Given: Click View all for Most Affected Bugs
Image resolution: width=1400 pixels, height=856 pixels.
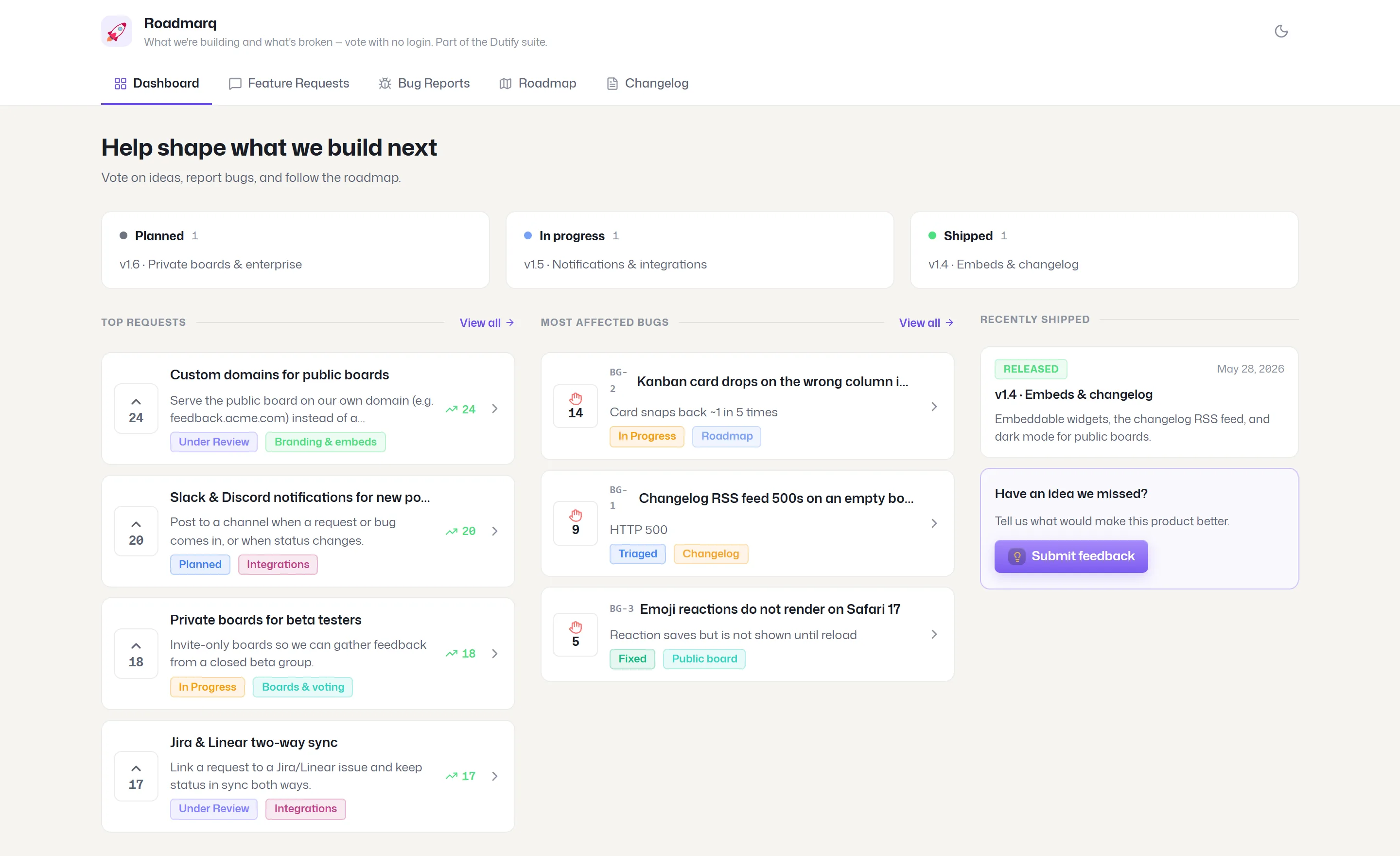Looking at the screenshot, I should 926,323.
